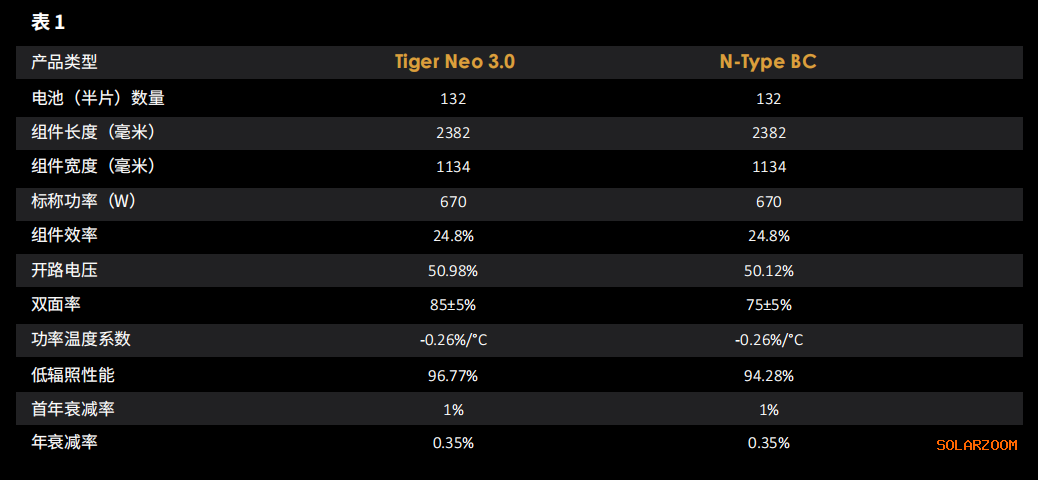
Task: Select the "产品类型" header cell
Action: click(x=65, y=63)
